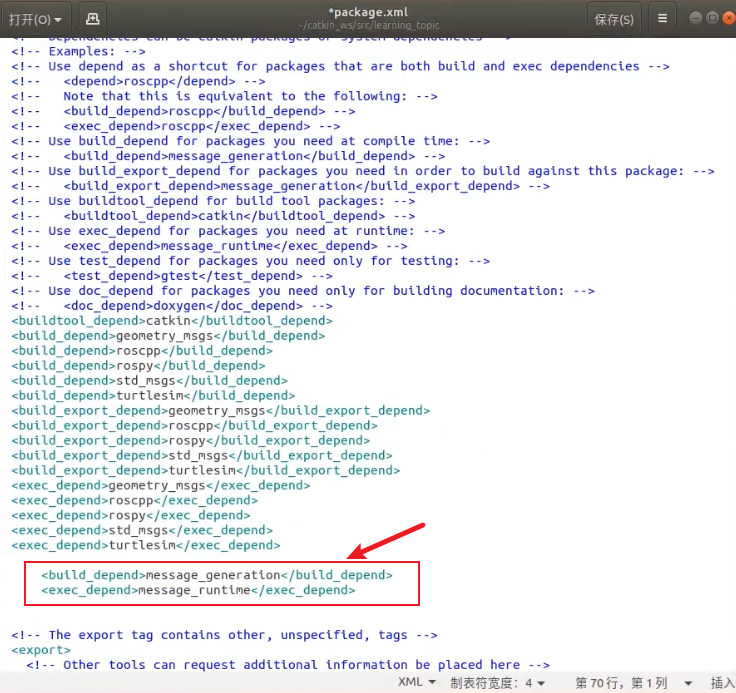Image resolution: width=736 pixels, height=693 pixels.
Task: Open the 打开(O) file dropdown
Action: pyautogui.click(x=36, y=19)
